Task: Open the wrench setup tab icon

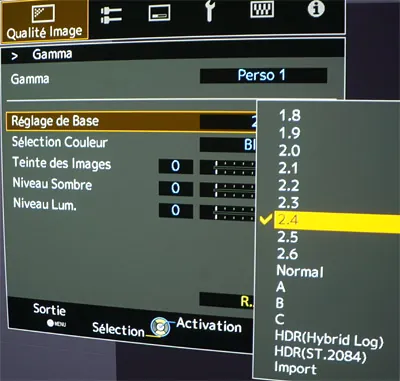Action: (209, 11)
